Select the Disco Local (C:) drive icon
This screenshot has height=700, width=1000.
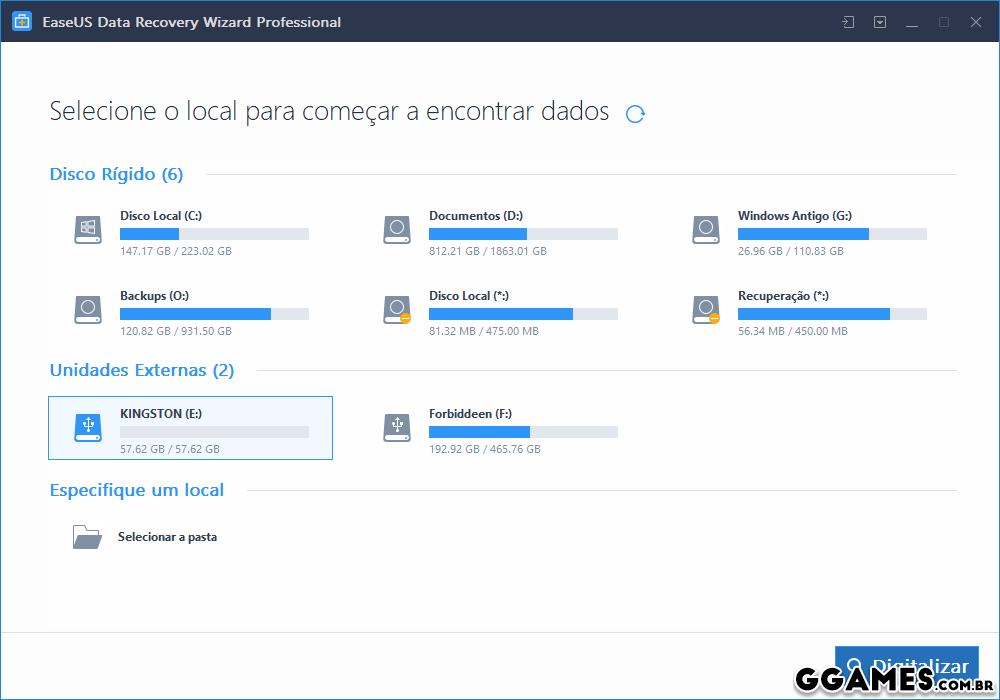[x=88, y=229]
